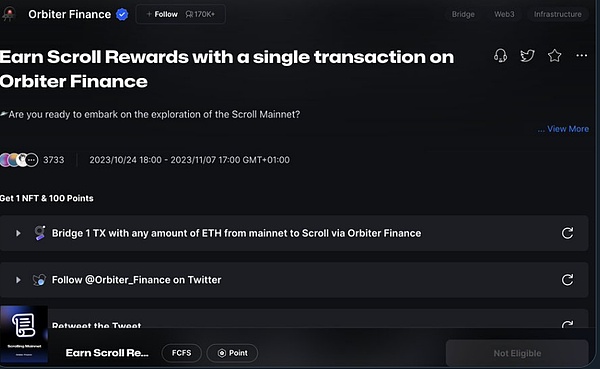Expand the Follow @Orbiter_Finance task arrow
600x369 pixels.
[x=18, y=280]
